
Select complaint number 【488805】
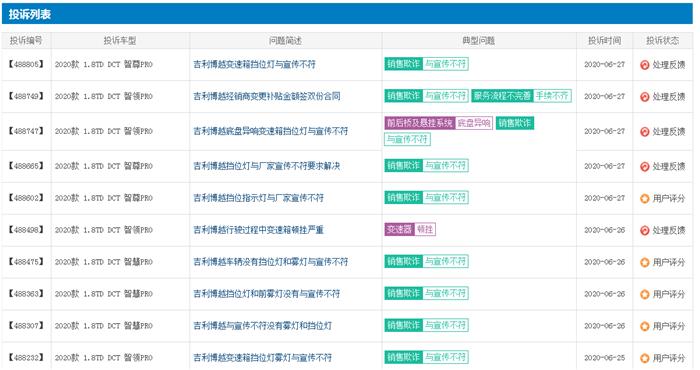pos(26,64)
